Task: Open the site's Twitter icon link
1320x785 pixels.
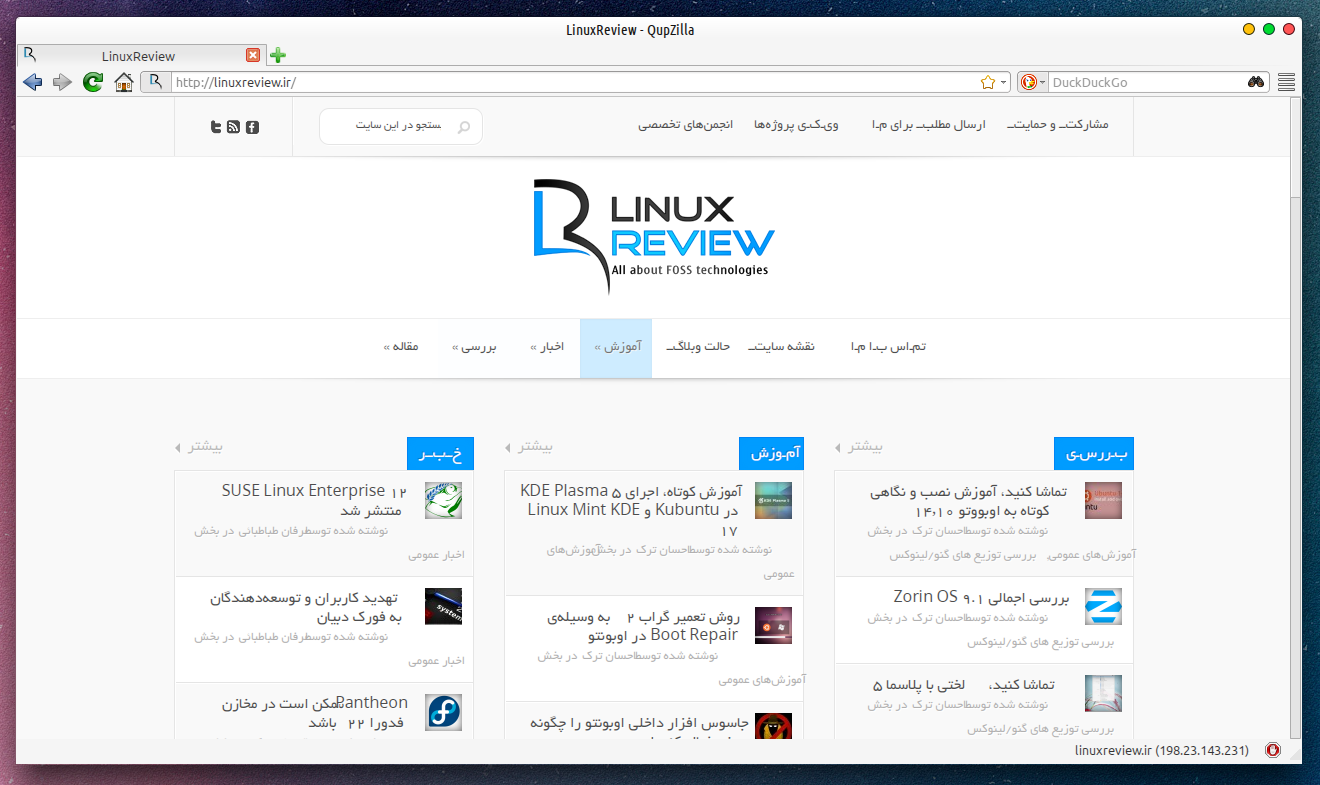Action: pyautogui.click(x=216, y=126)
